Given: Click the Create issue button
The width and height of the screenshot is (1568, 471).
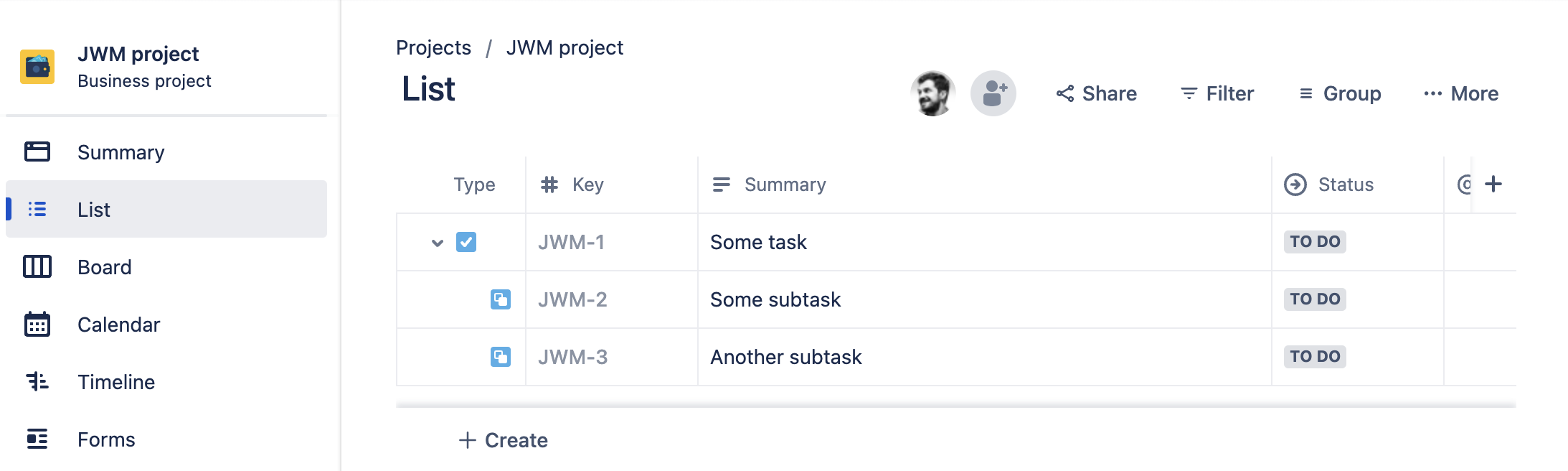Looking at the screenshot, I should [x=504, y=440].
